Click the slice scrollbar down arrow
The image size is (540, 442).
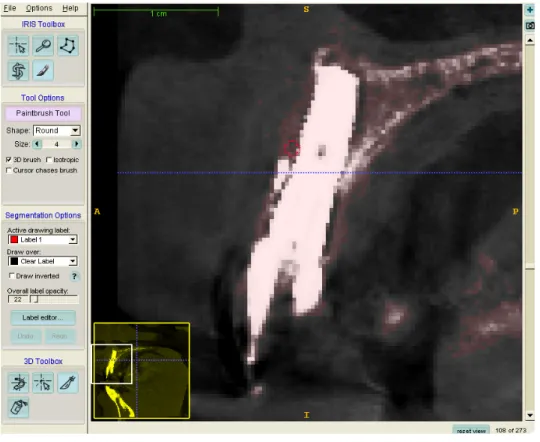530,416
